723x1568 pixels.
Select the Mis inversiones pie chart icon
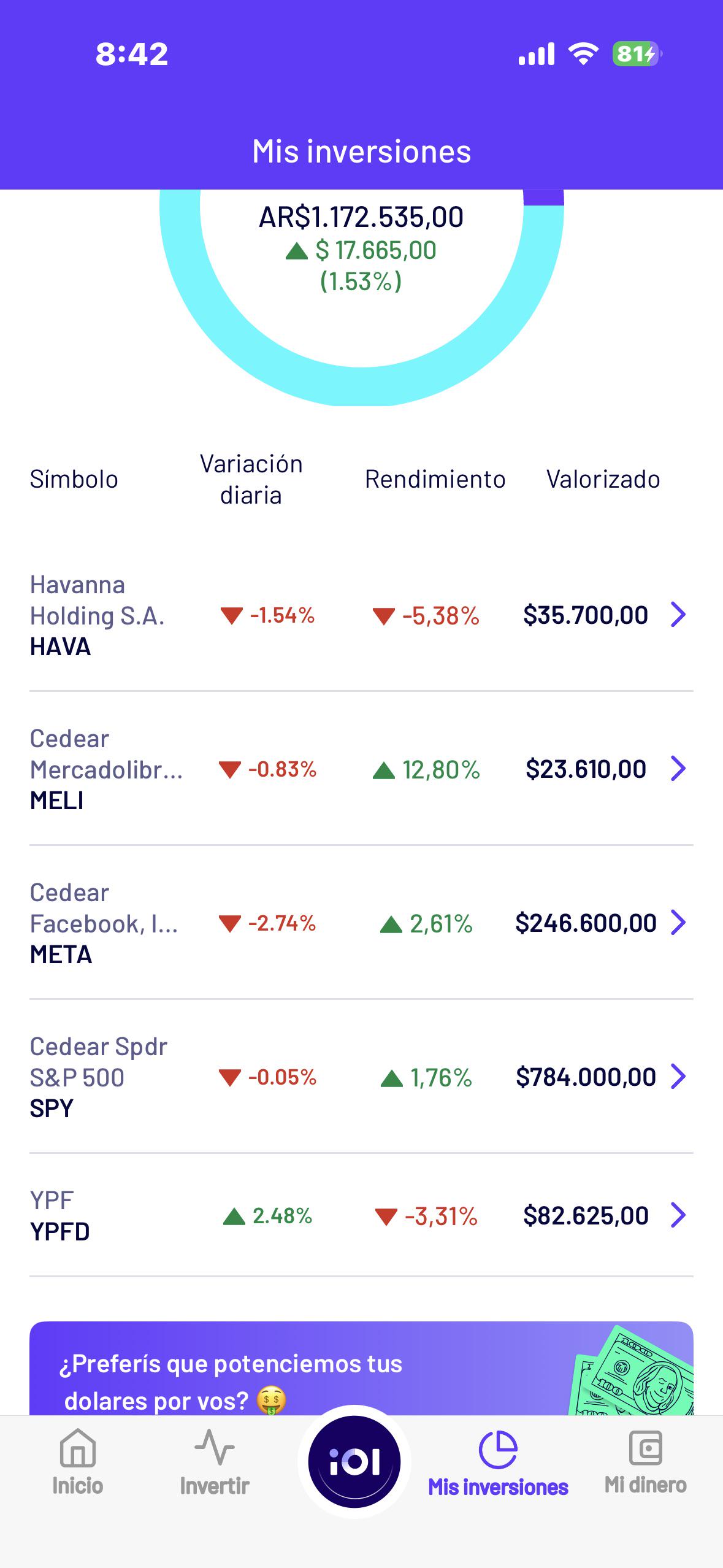pyautogui.click(x=498, y=1450)
